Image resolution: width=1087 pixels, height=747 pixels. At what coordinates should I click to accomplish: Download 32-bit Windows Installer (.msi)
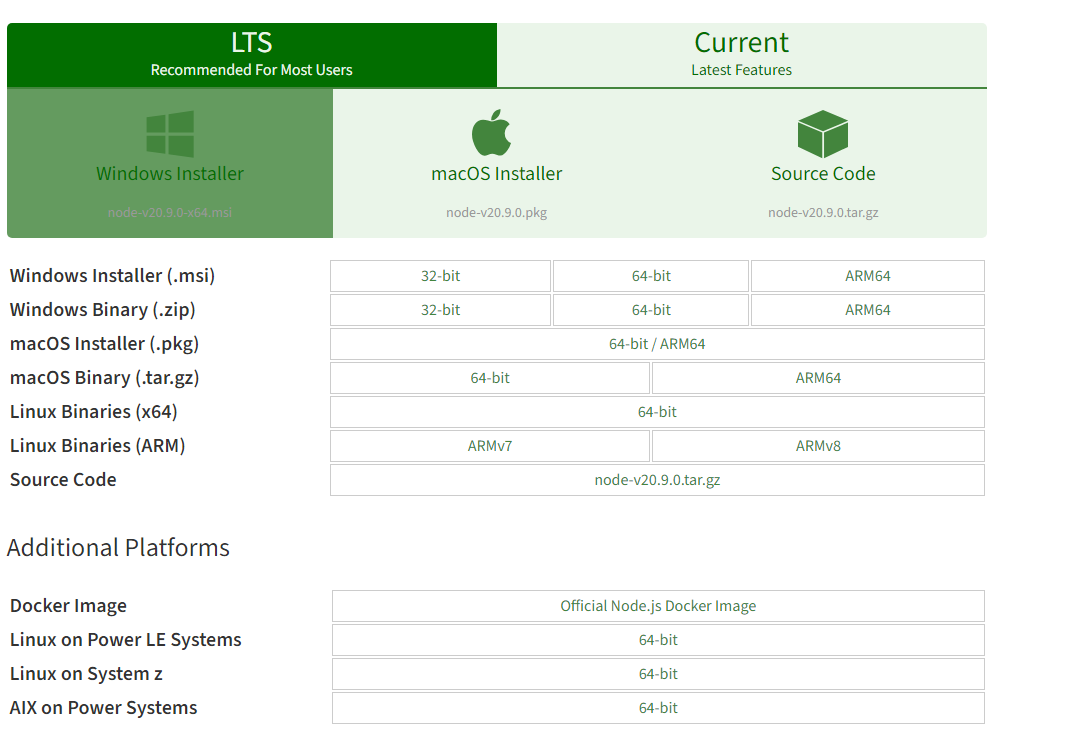click(x=440, y=276)
